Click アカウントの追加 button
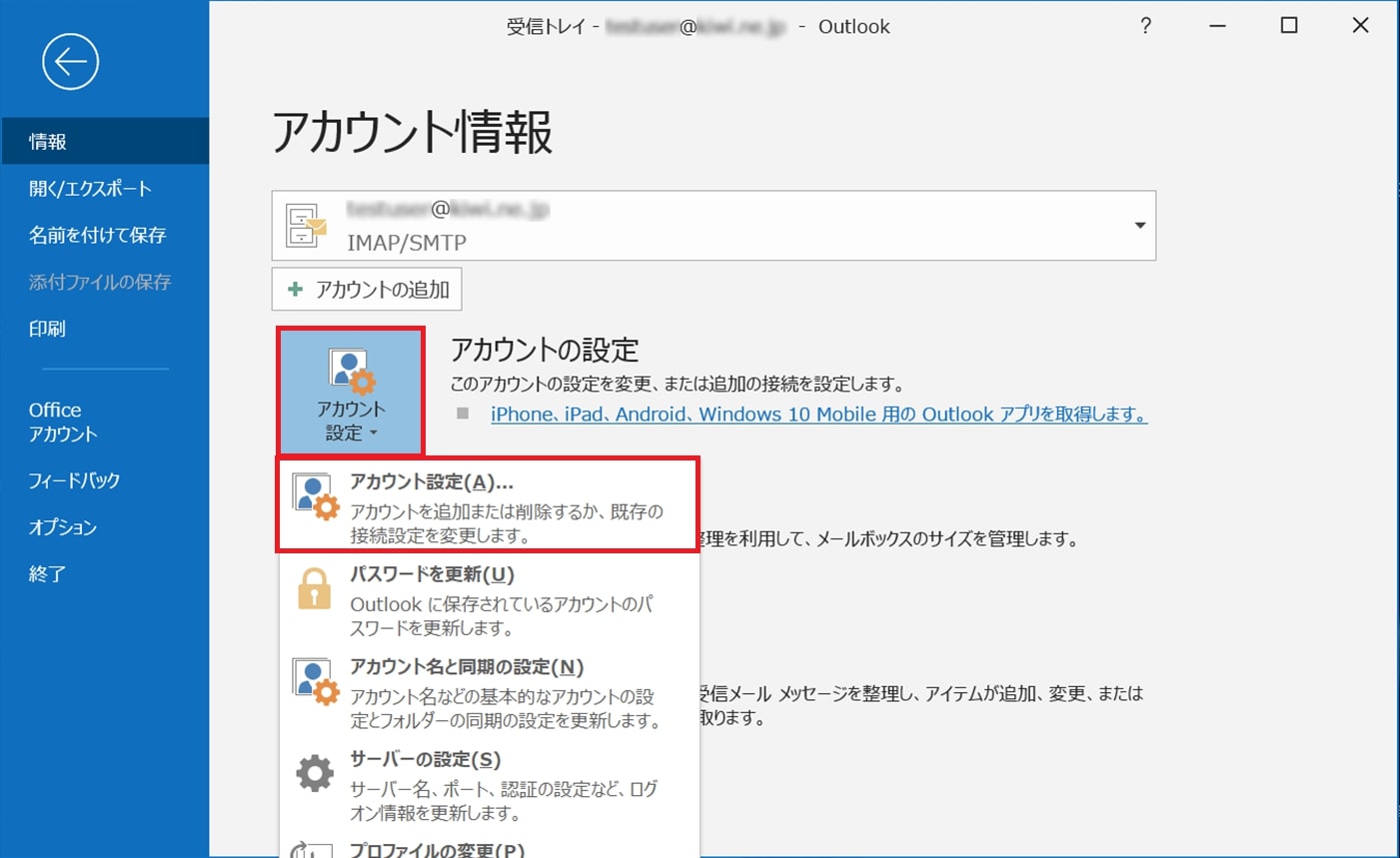1400x858 pixels. [x=367, y=290]
